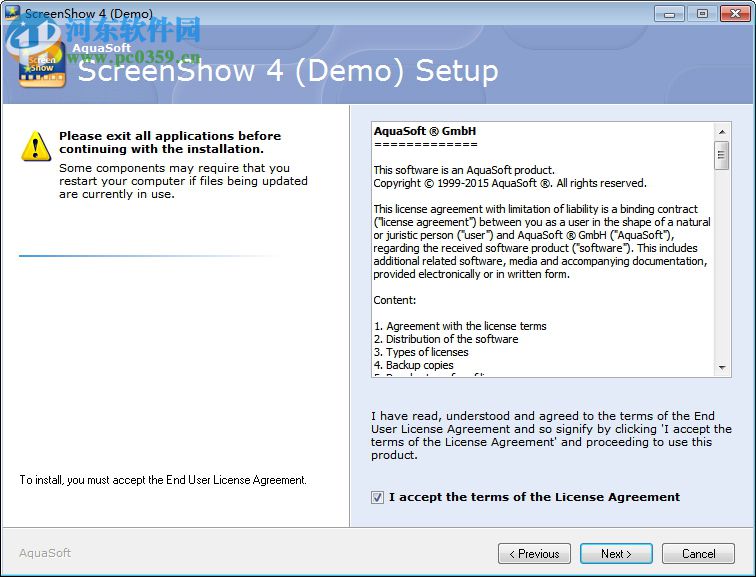This screenshot has width=756, height=577.
Task: Click the Next button to continue
Action: tap(616, 553)
